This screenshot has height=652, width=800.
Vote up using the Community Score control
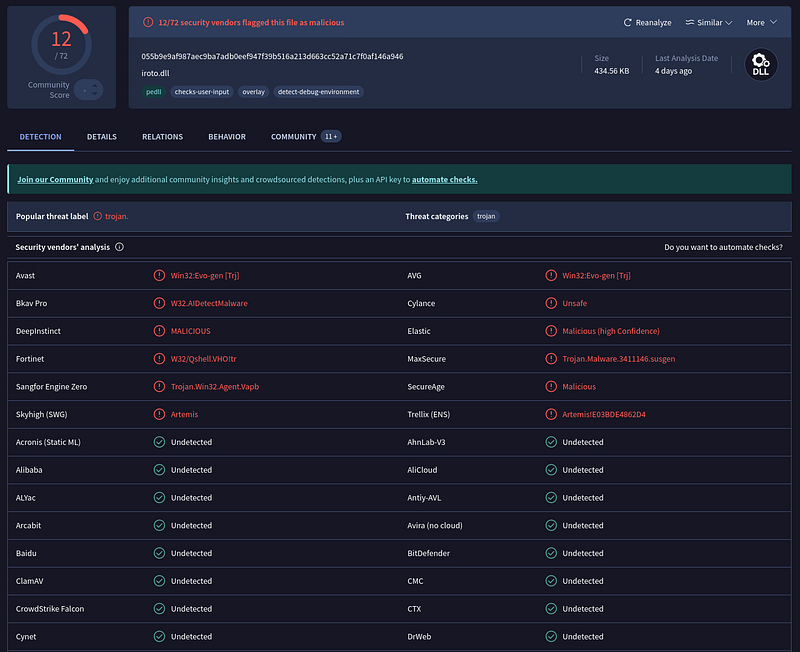coord(94,86)
